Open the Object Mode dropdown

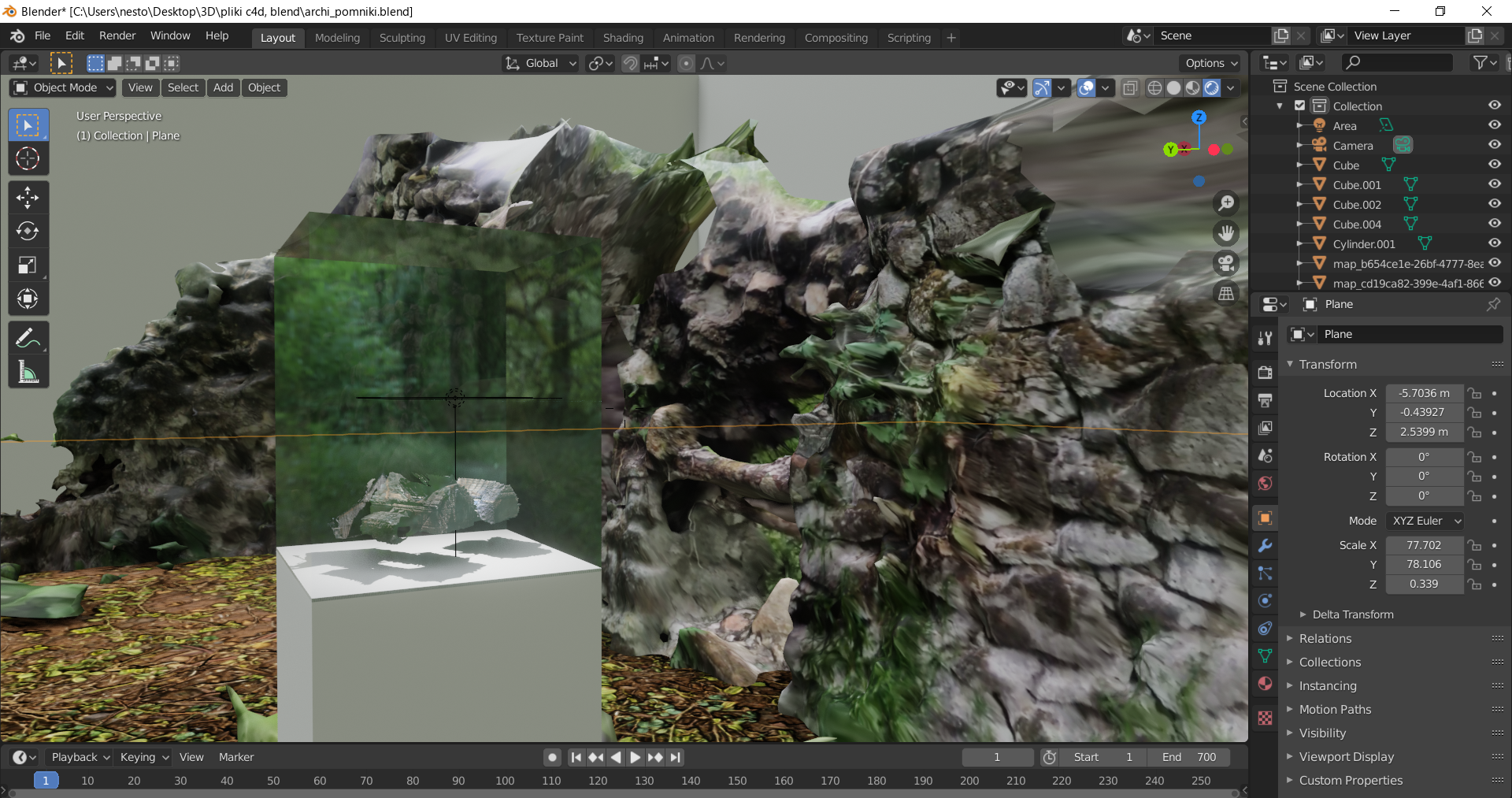[64, 87]
